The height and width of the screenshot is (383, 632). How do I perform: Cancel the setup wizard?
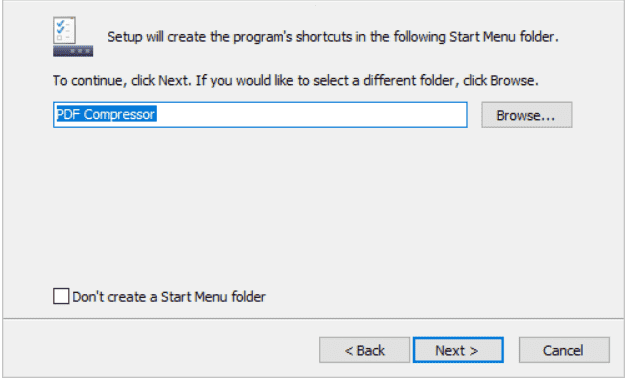pos(564,350)
